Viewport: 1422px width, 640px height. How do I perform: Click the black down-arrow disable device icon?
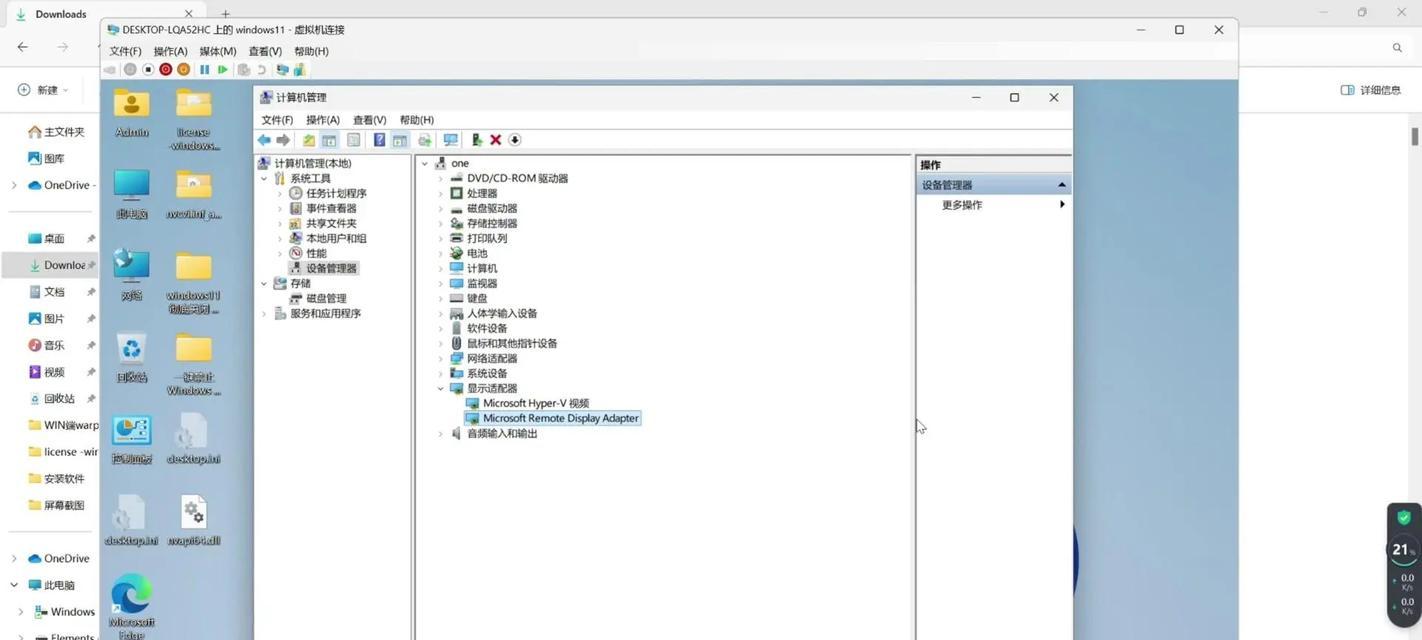515,140
